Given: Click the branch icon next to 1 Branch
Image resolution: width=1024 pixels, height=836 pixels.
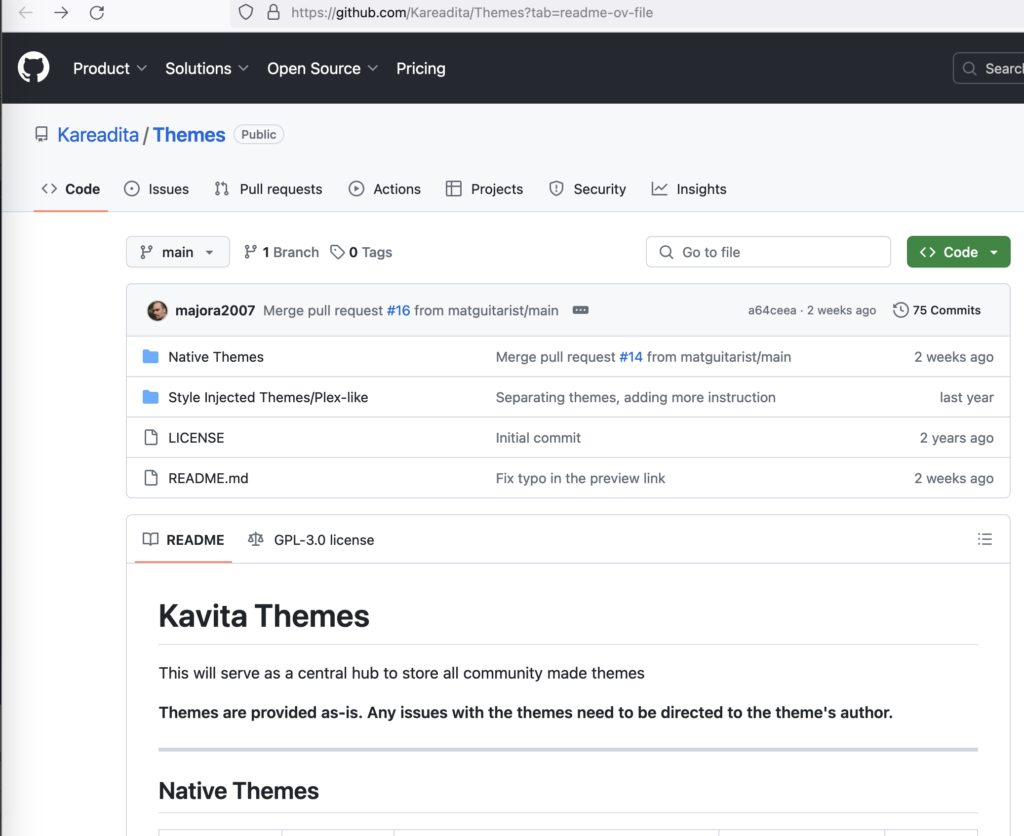Looking at the screenshot, I should tap(250, 252).
